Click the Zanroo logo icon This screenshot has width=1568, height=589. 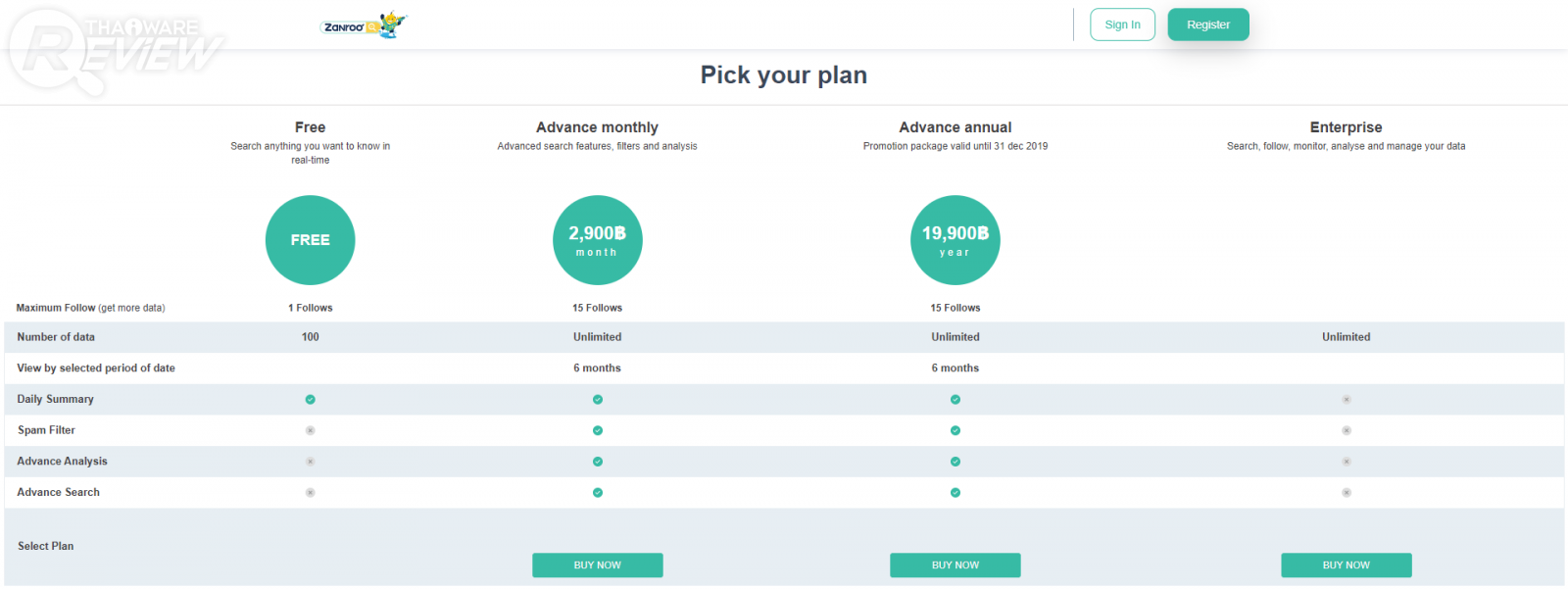[x=363, y=25]
